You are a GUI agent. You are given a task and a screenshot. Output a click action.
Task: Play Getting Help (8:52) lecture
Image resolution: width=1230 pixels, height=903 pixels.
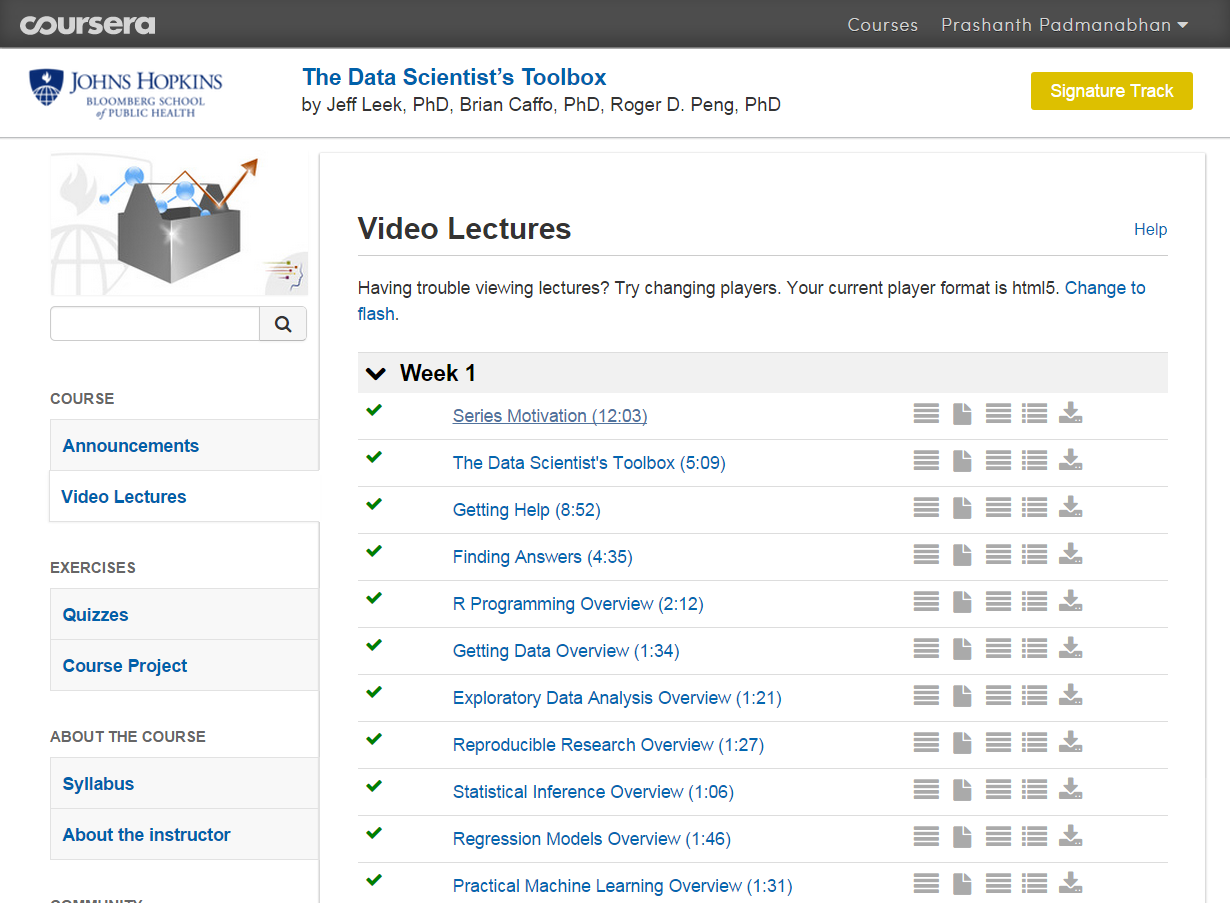[x=526, y=510]
